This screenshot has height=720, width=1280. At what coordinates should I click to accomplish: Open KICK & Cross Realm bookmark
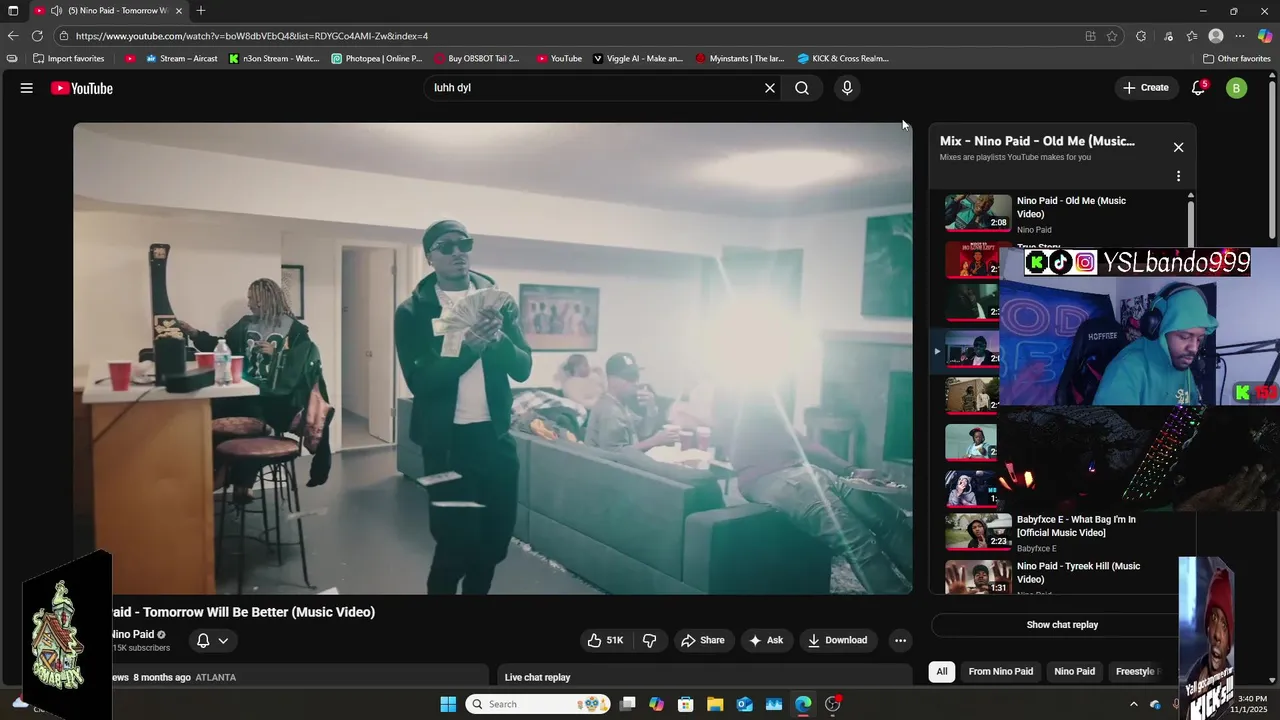[x=843, y=59]
